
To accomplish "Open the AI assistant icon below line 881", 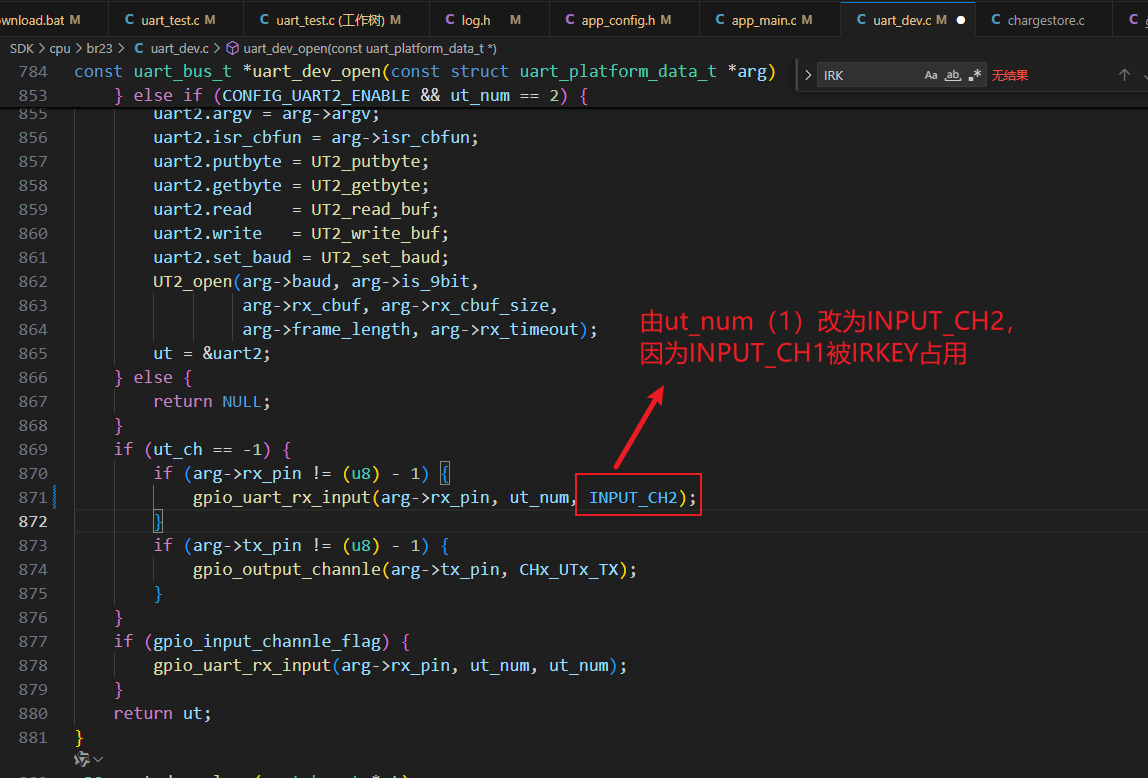I will coord(82,759).
